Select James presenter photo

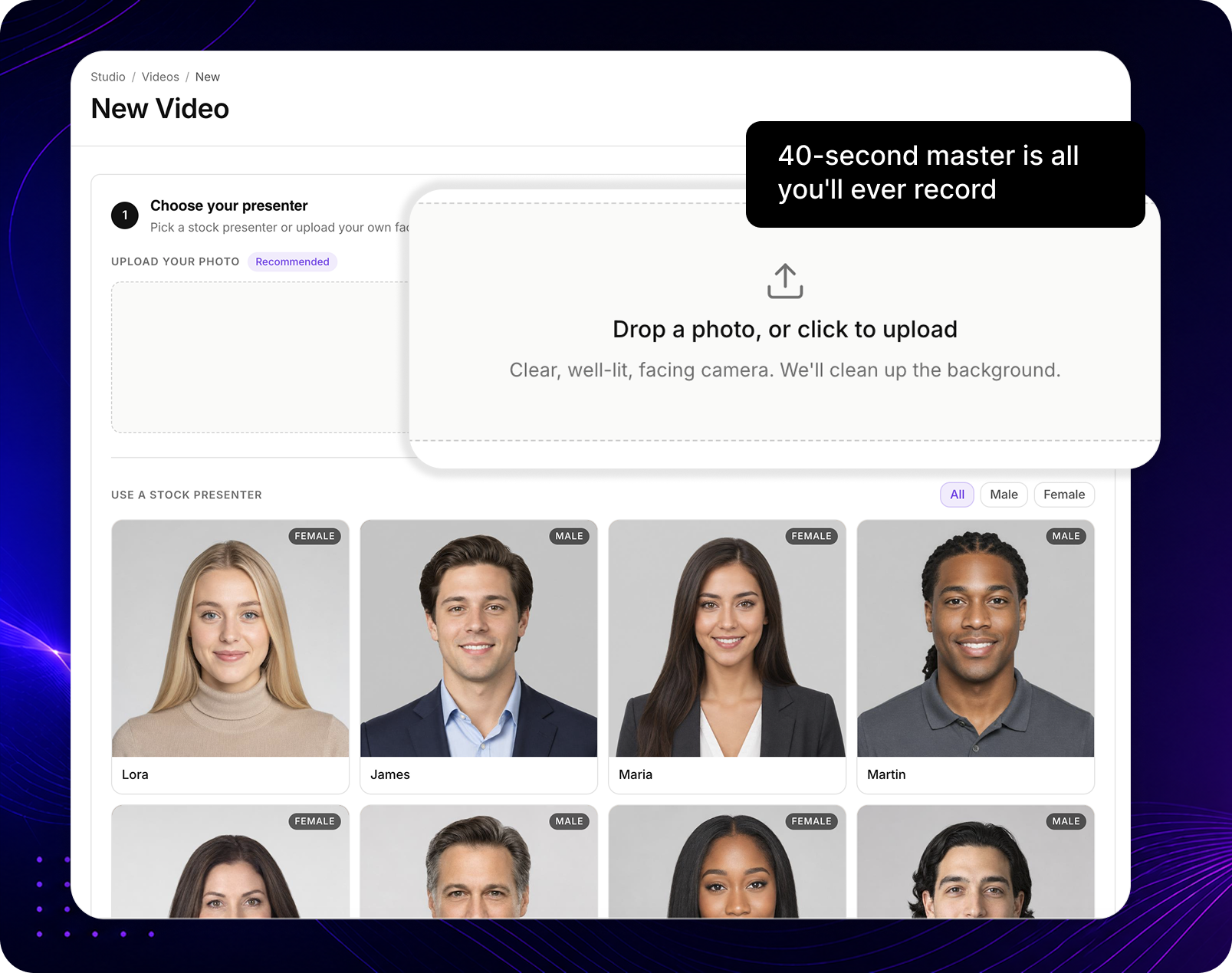478,639
